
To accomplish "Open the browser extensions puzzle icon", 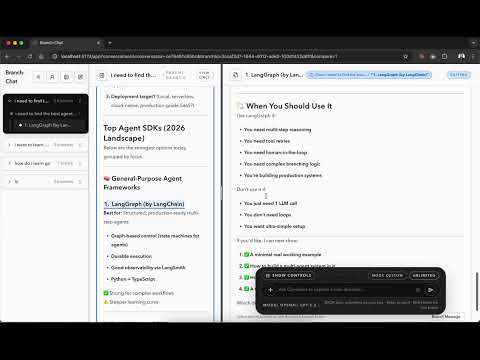I will [x=444, y=56].
